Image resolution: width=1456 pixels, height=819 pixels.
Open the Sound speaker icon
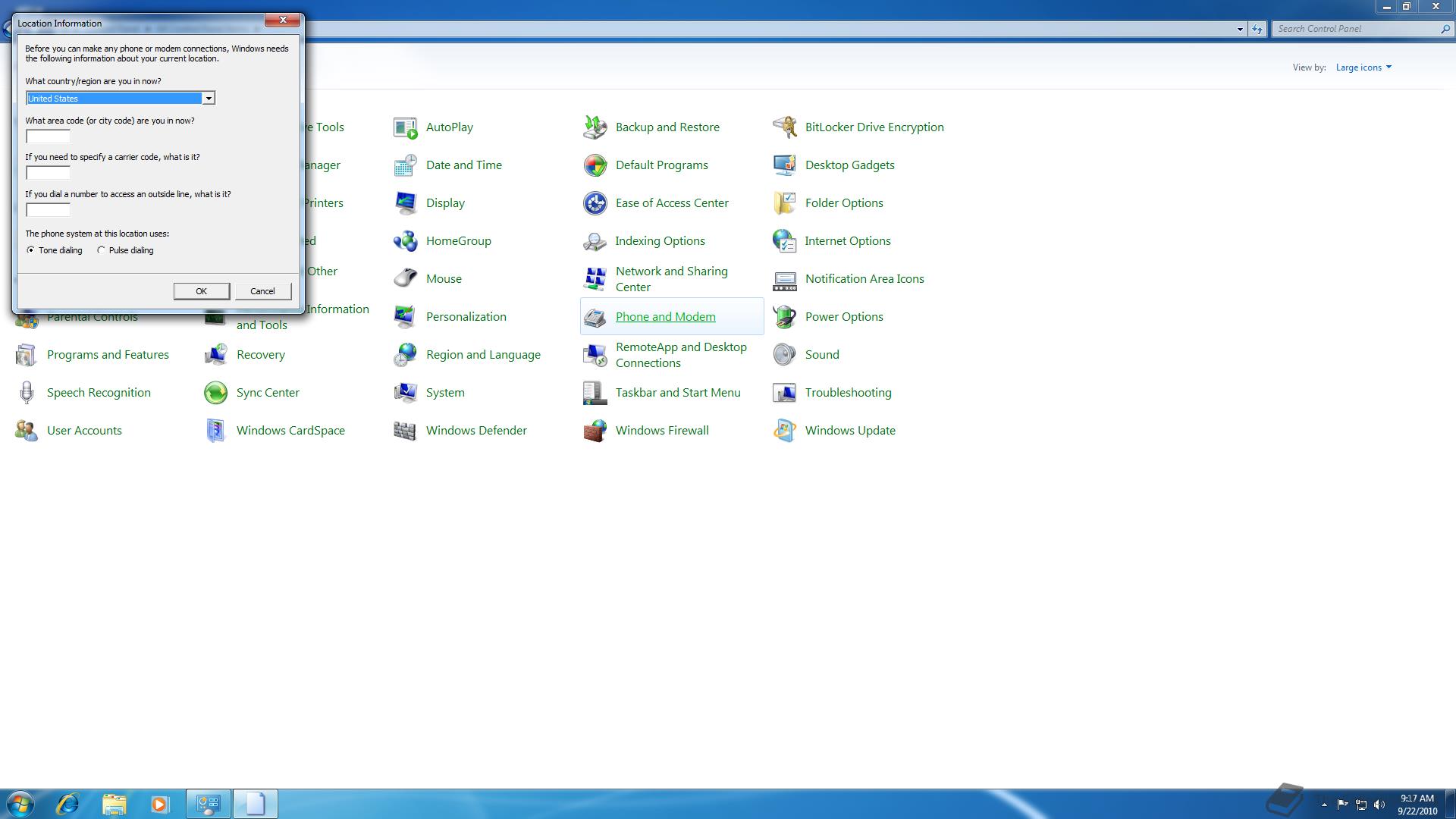[x=784, y=355]
